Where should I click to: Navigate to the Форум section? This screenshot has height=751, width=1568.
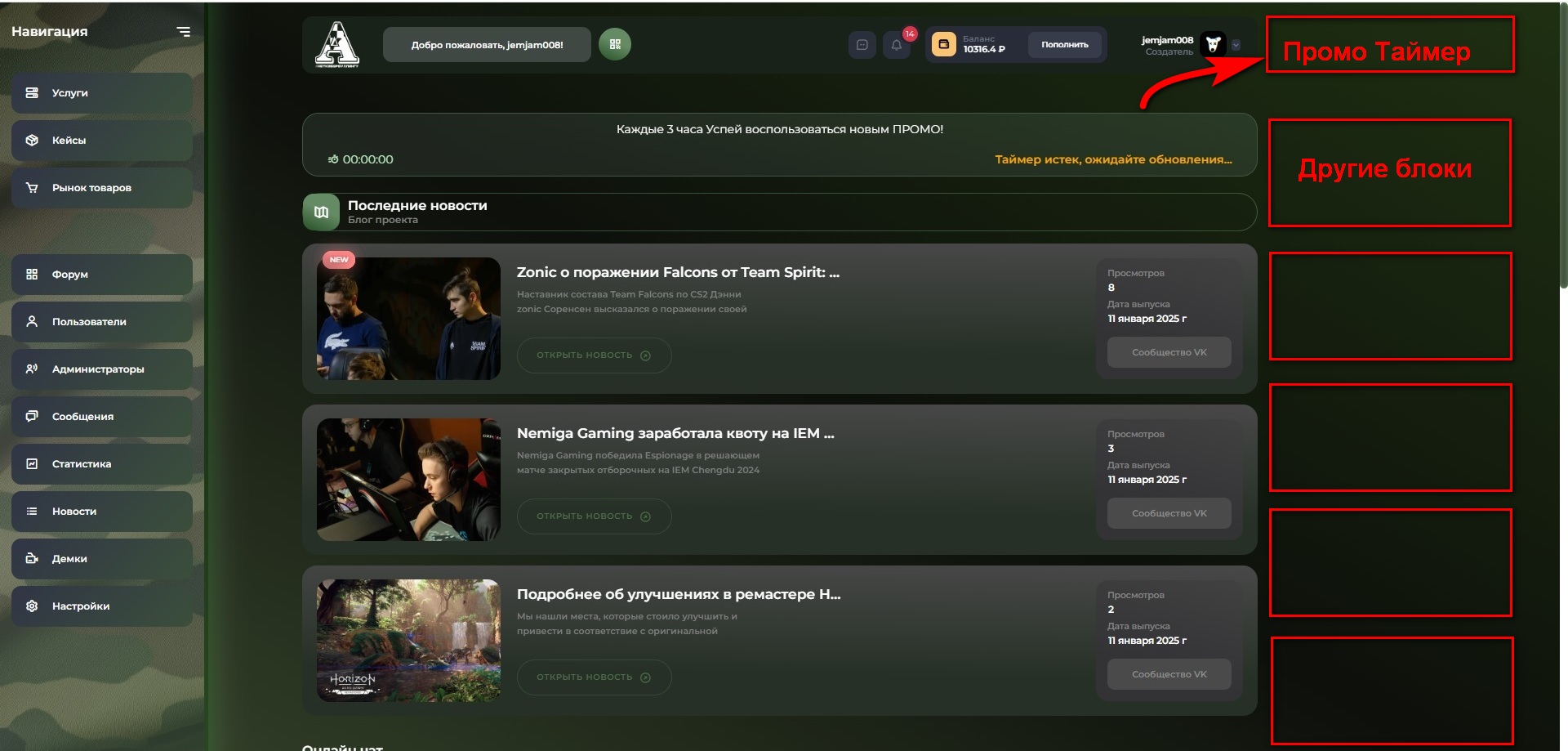tap(101, 275)
